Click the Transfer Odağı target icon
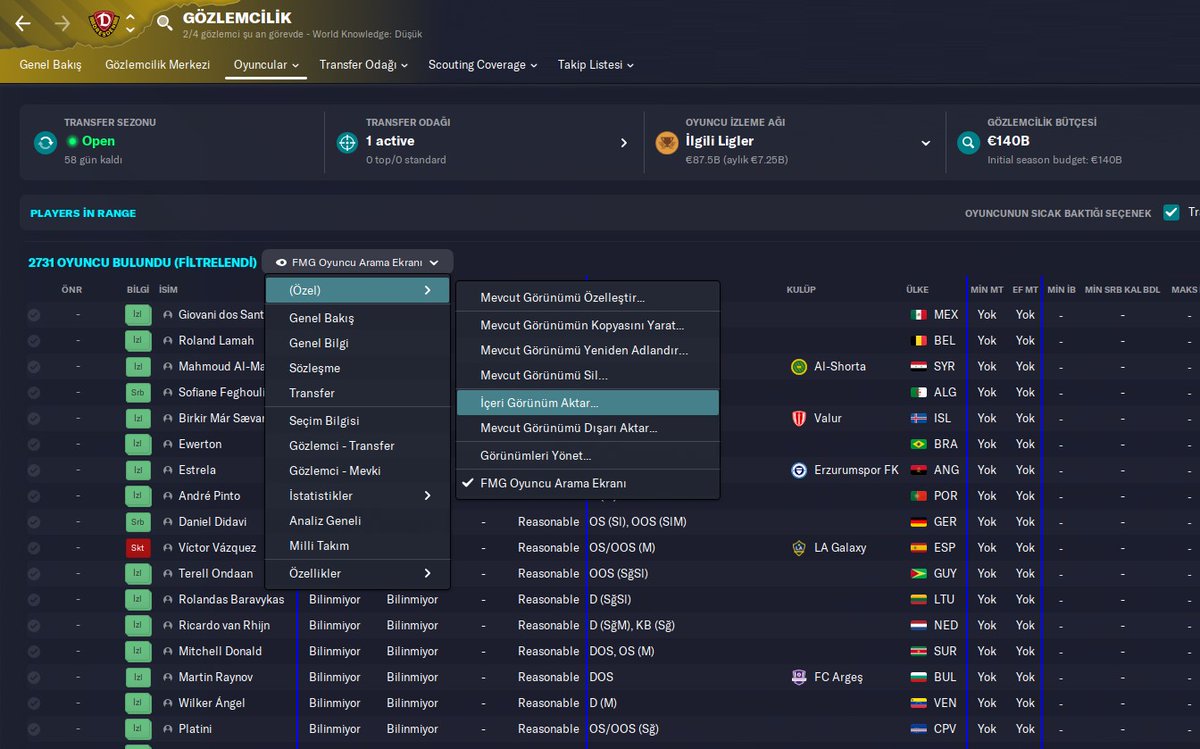The width and height of the screenshot is (1200, 749). pyautogui.click(x=347, y=143)
